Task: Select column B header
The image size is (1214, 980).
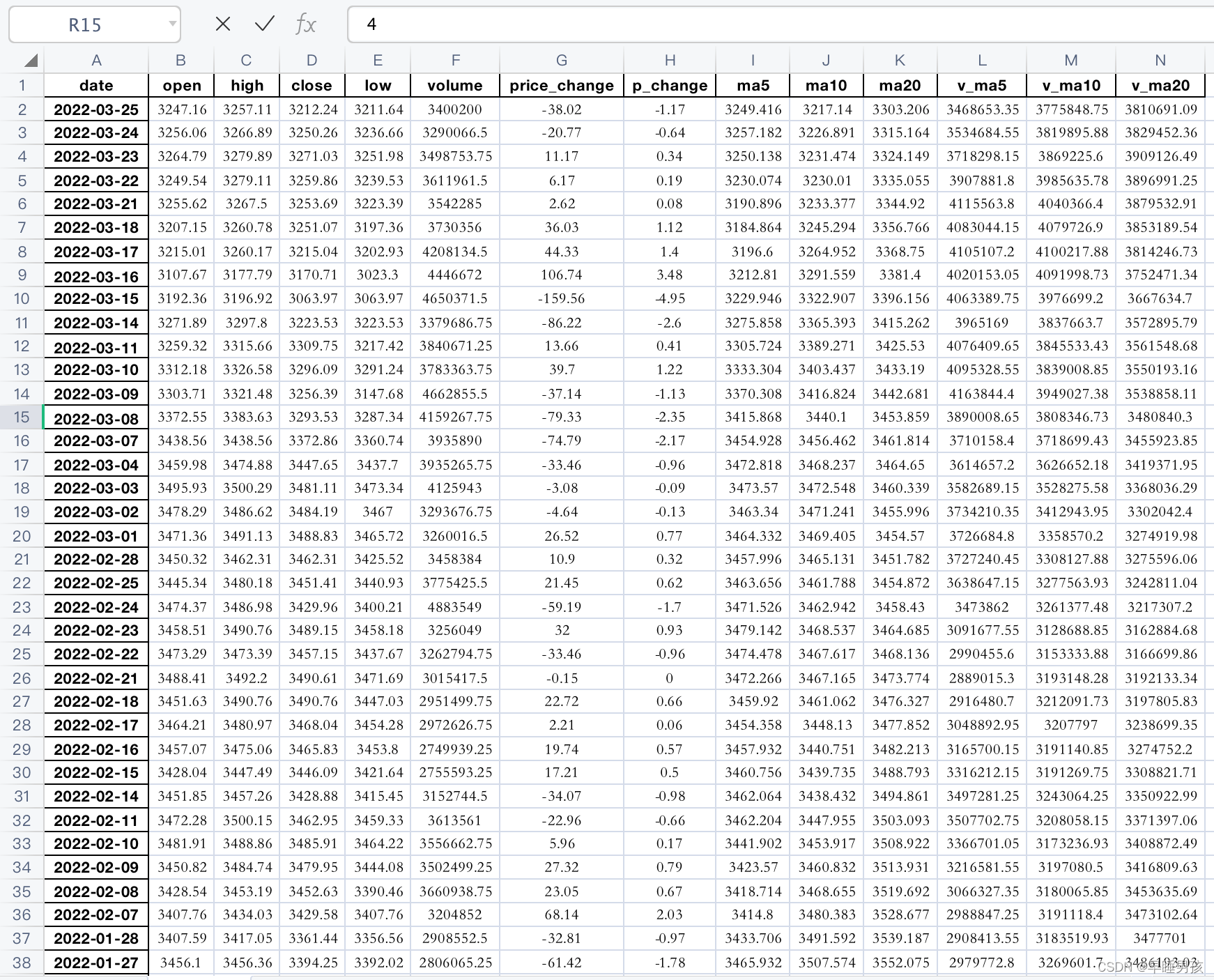Action: (x=181, y=61)
